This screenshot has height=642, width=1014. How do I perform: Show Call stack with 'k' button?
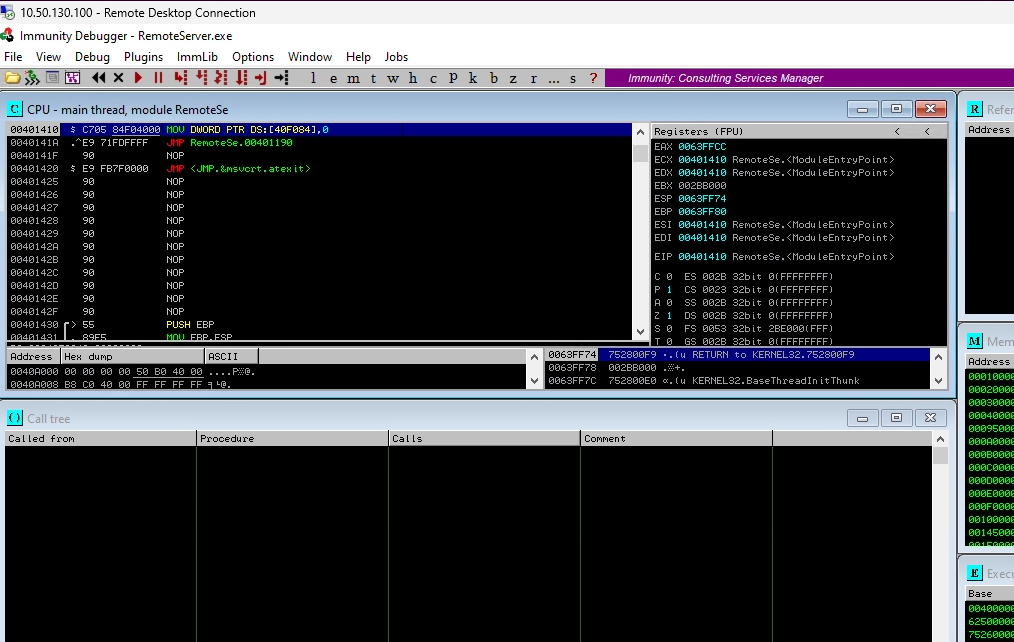coord(473,78)
